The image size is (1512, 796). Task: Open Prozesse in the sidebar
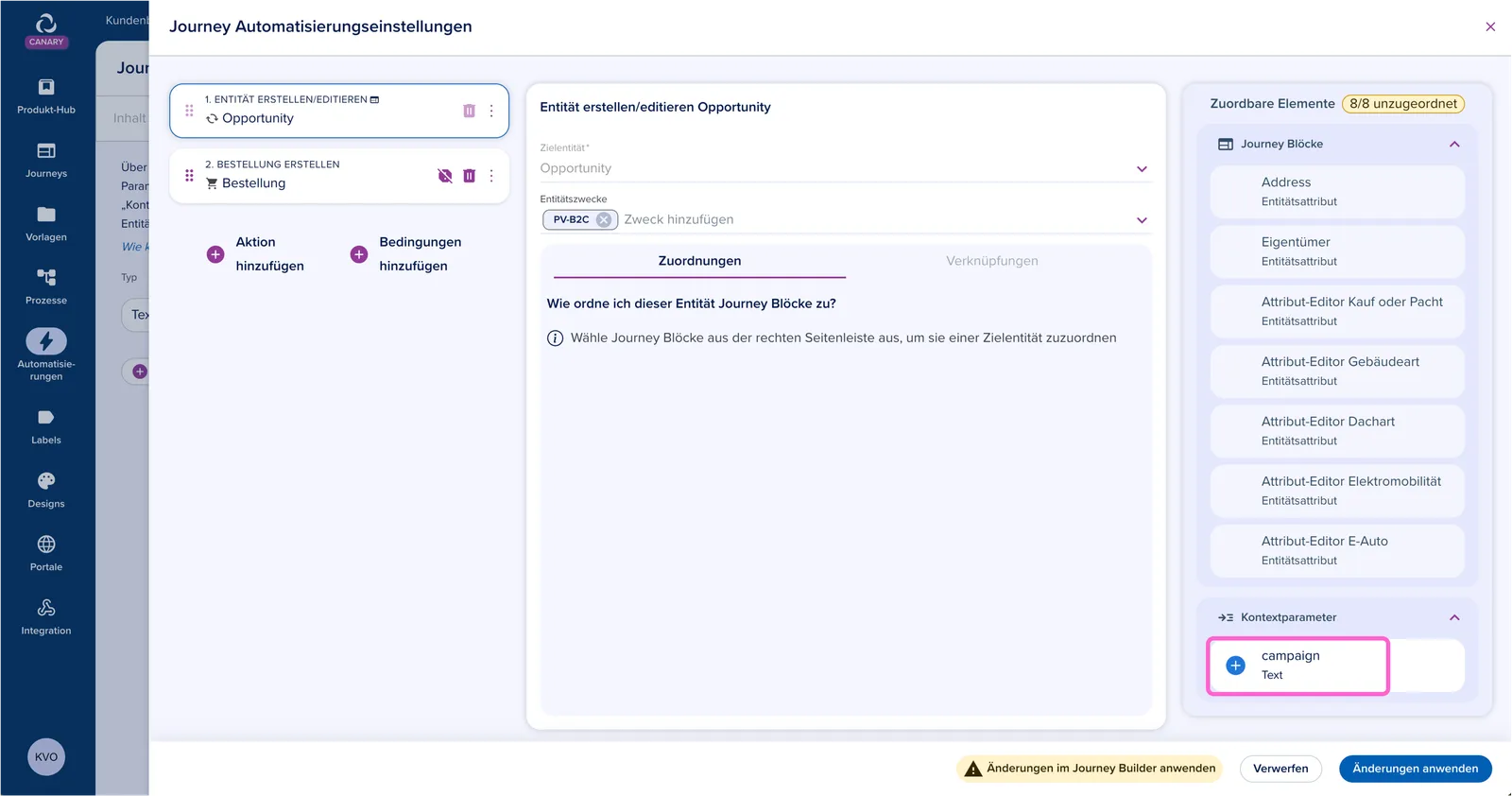click(46, 287)
